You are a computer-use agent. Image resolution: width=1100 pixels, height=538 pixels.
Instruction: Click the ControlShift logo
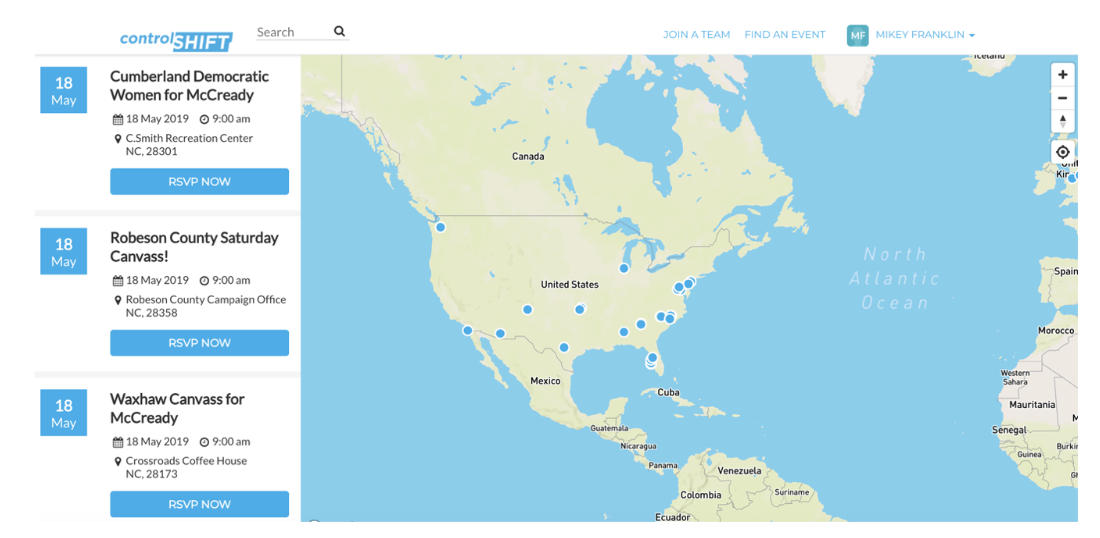[175, 40]
